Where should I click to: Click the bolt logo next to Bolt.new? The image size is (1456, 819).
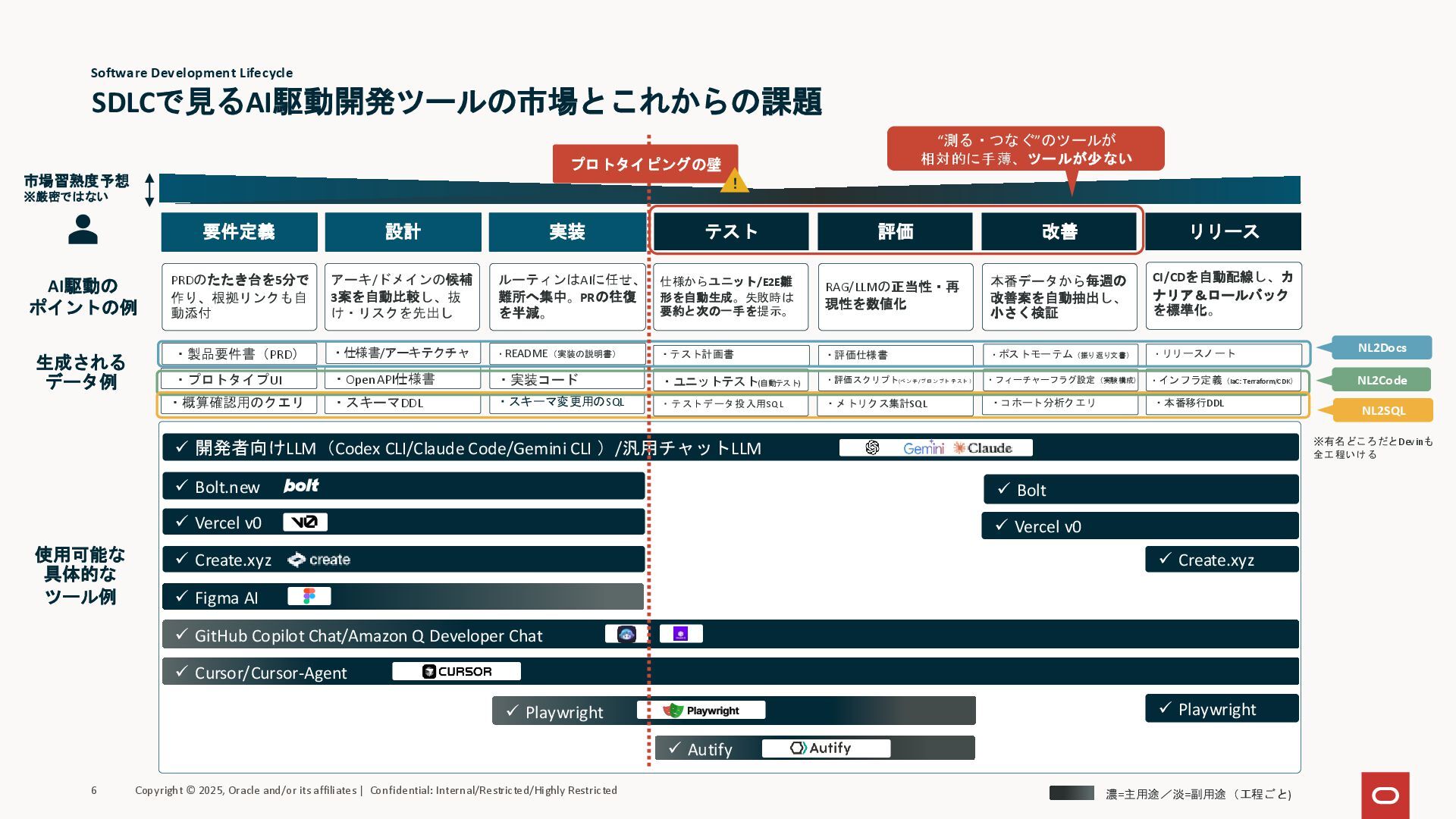coord(301,485)
